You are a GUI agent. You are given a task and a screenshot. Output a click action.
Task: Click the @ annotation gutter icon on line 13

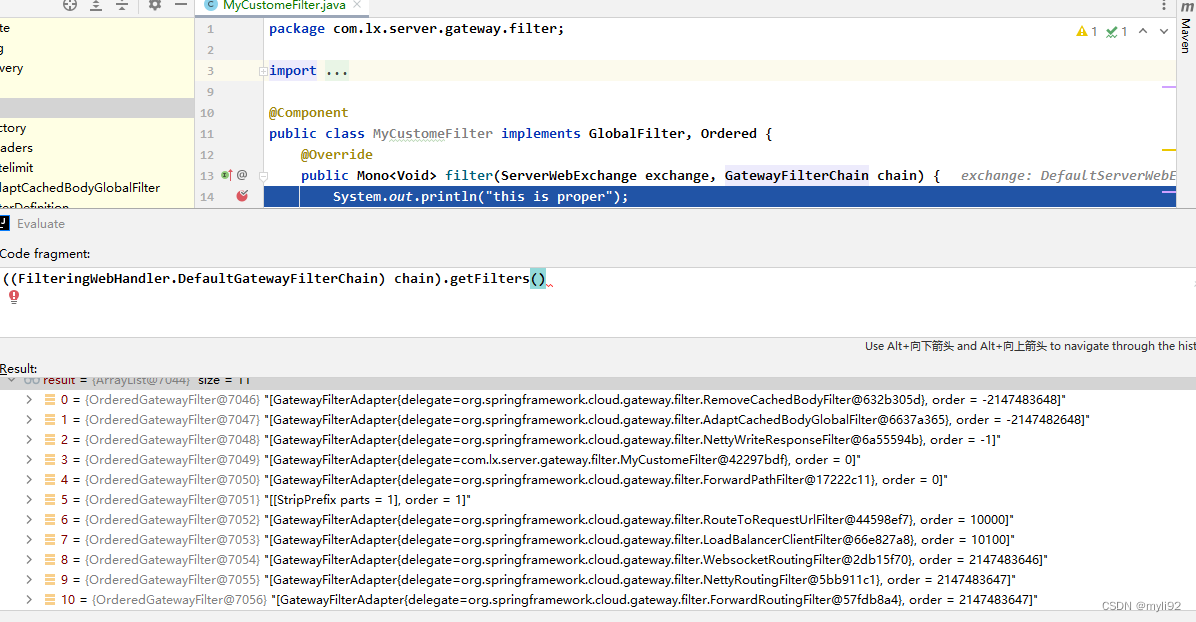[x=242, y=175]
